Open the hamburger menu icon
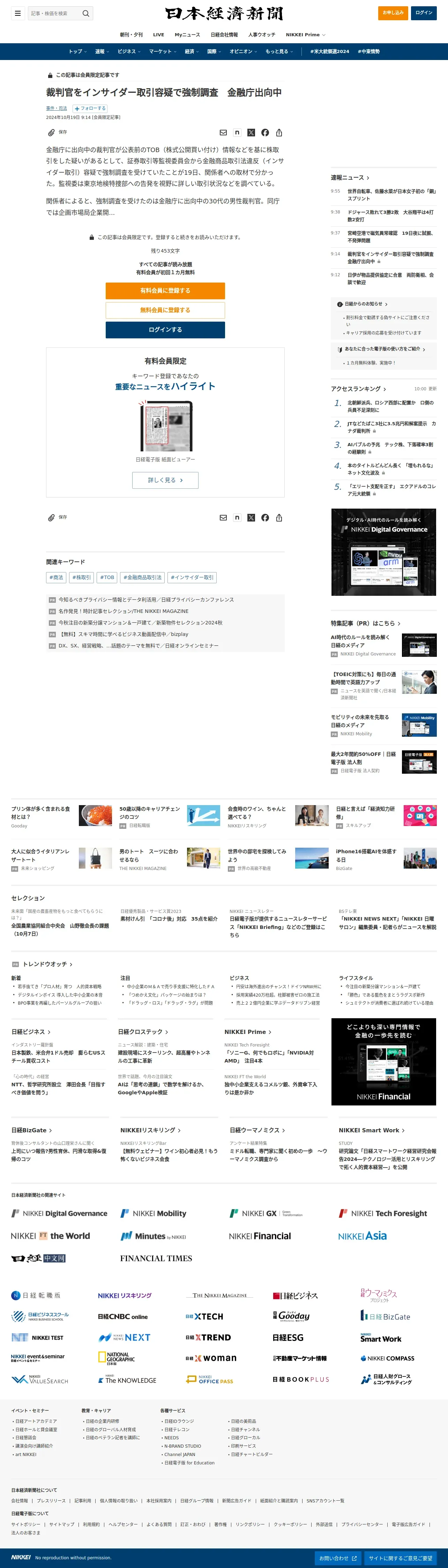Image resolution: width=448 pixels, height=1568 pixels. click(x=18, y=13)
